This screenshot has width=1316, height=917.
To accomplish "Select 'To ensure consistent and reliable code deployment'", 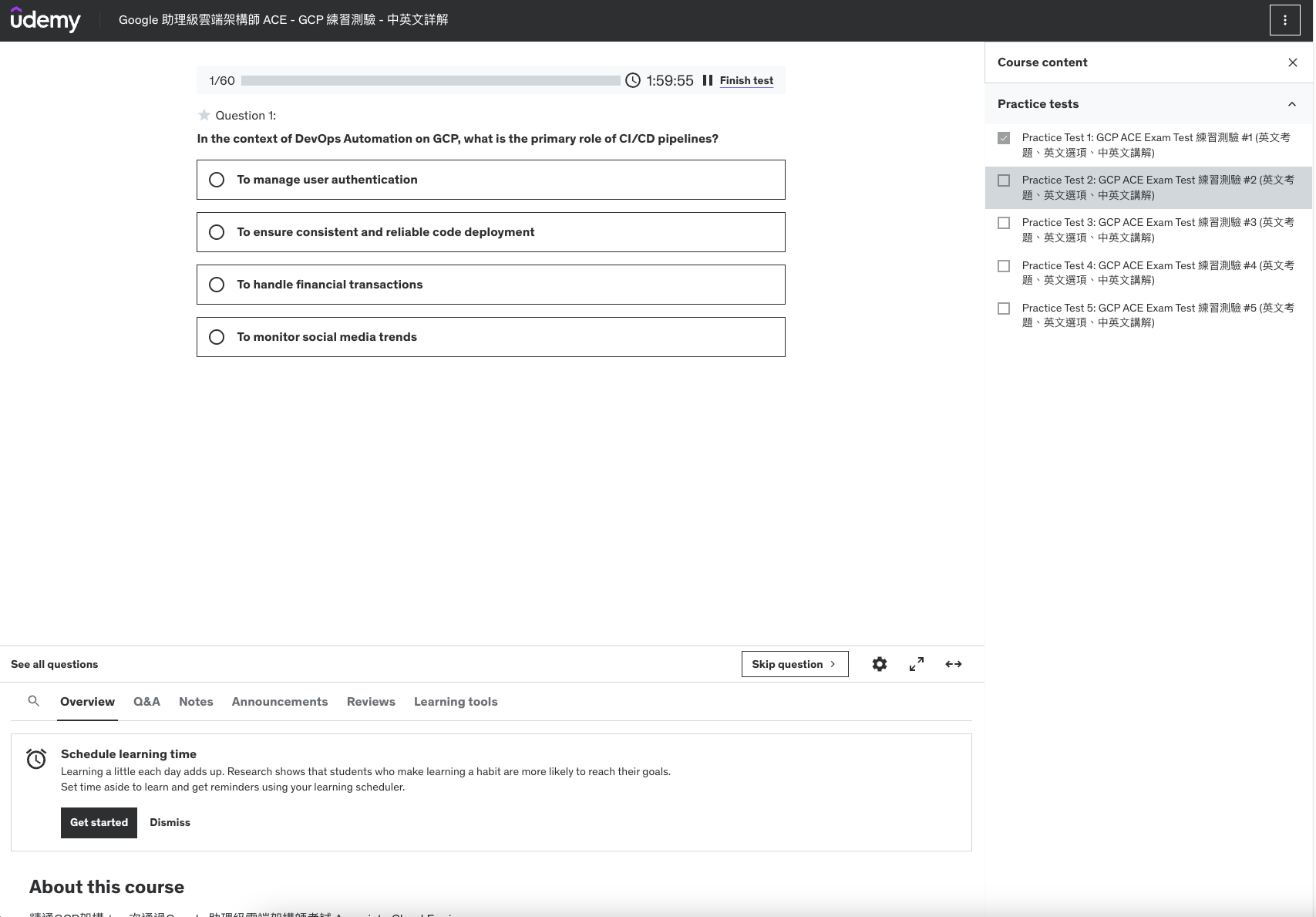I will [x=491, y=232].
